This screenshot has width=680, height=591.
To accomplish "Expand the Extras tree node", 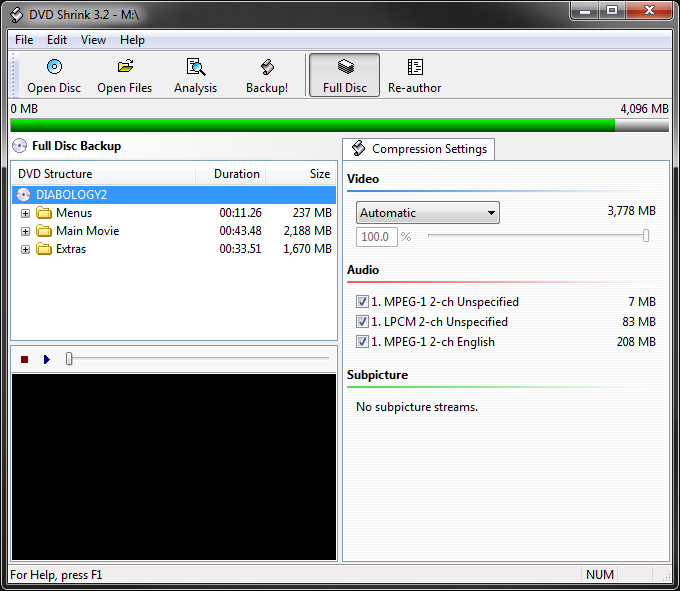I will (26, 249).
